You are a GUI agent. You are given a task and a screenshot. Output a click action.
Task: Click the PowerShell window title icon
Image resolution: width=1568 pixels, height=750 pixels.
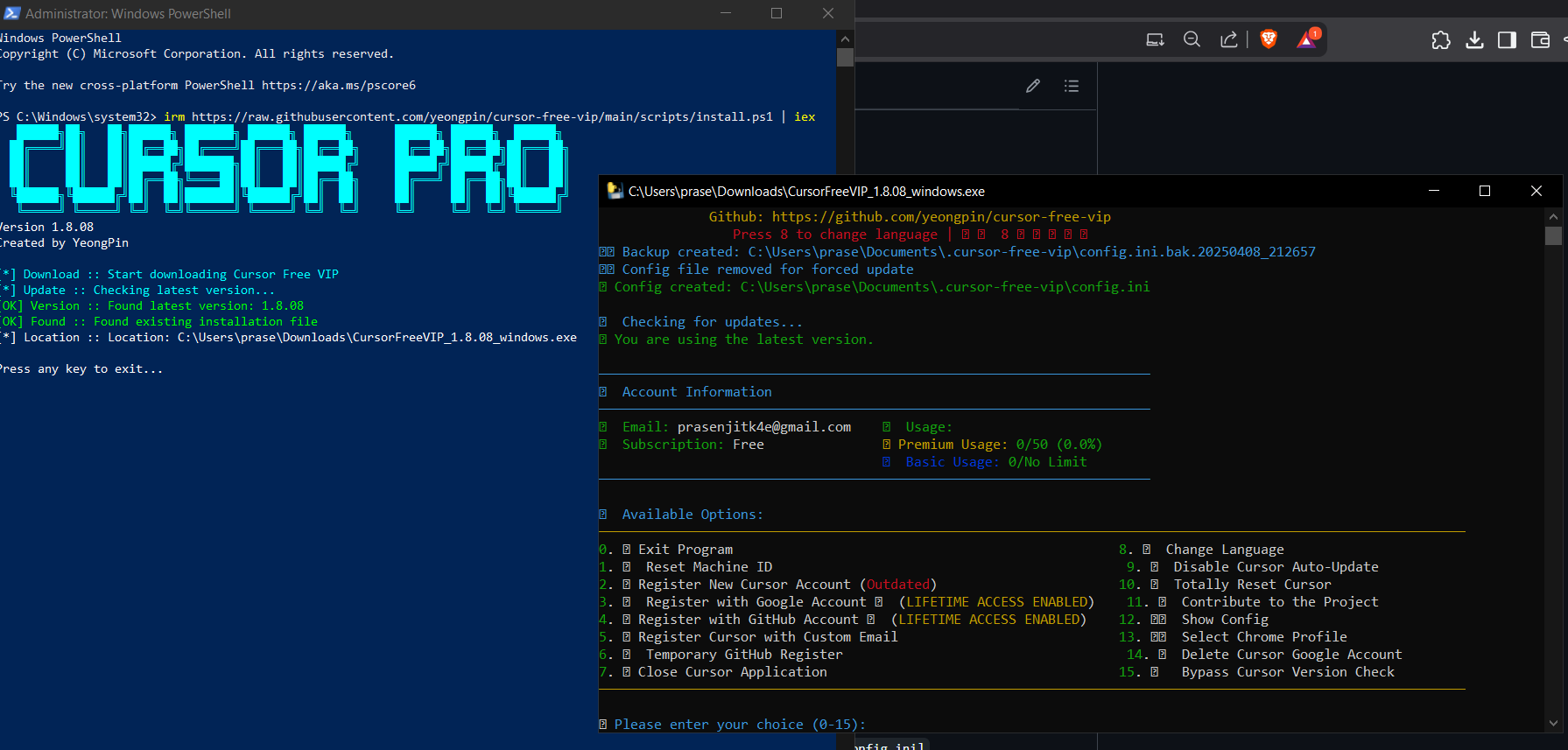point(11,13)
